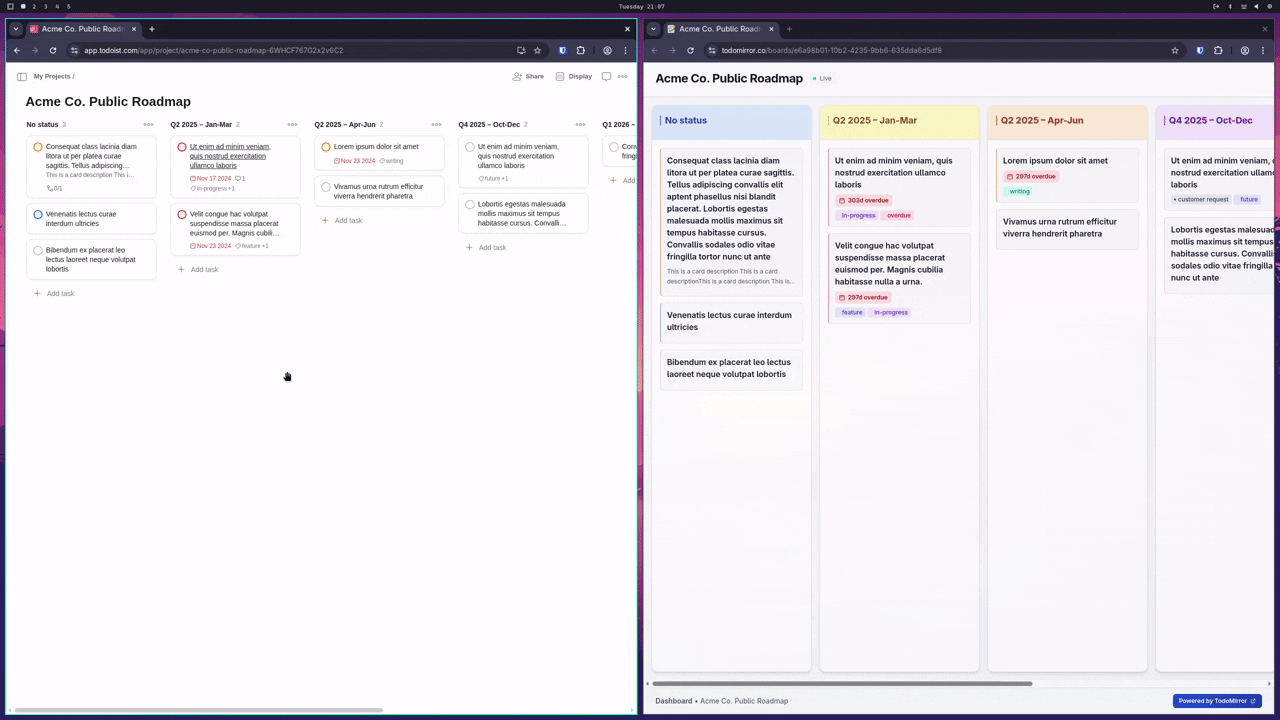The height and width of the screenshot is (720, 1280).
Task: Open a new tab in TodoMirror window
Action: point(789,29)
